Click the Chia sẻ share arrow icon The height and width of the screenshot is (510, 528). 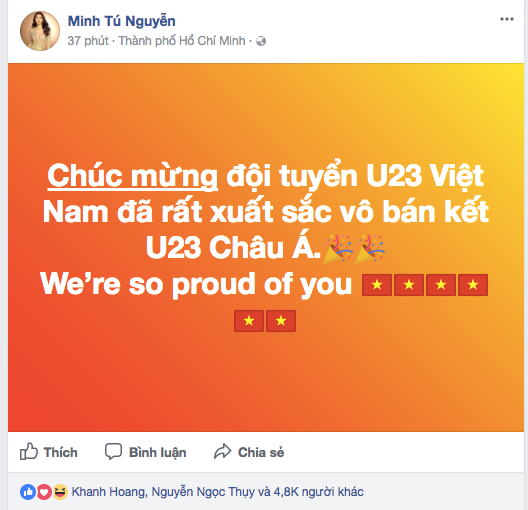tap(223, 452)
